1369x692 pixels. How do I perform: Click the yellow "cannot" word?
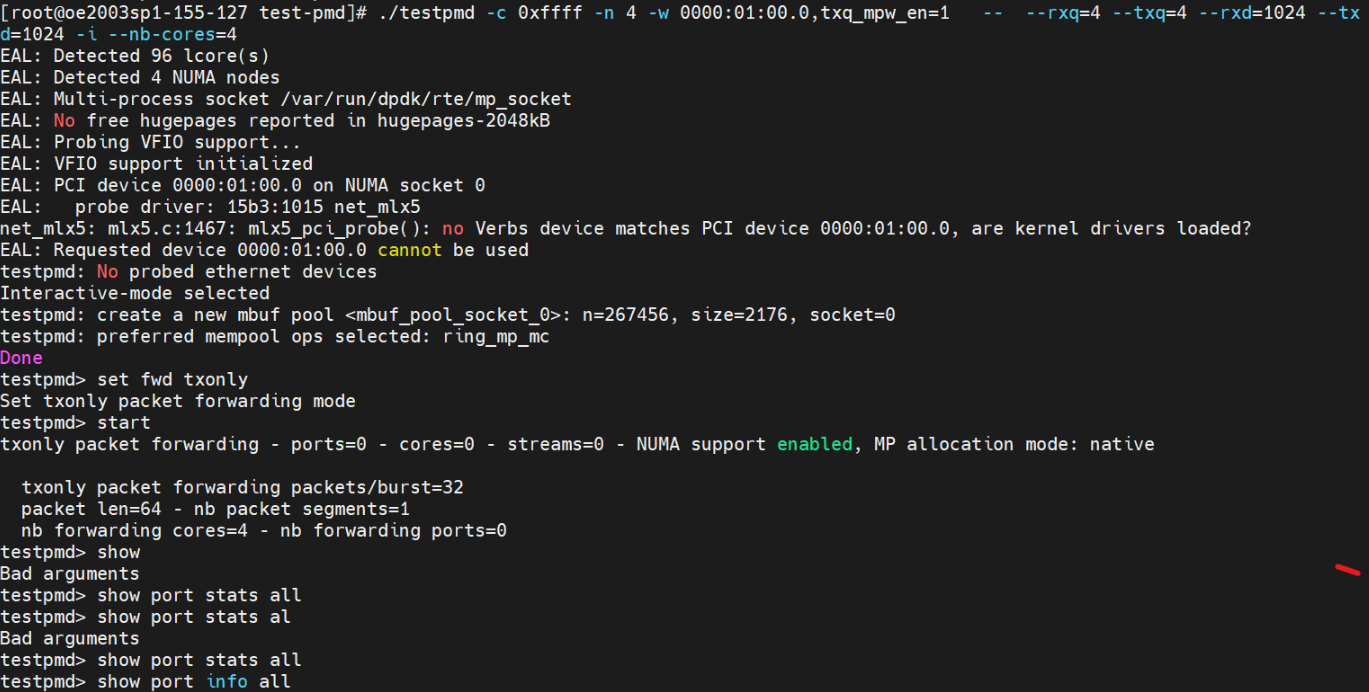click(409, 250)
